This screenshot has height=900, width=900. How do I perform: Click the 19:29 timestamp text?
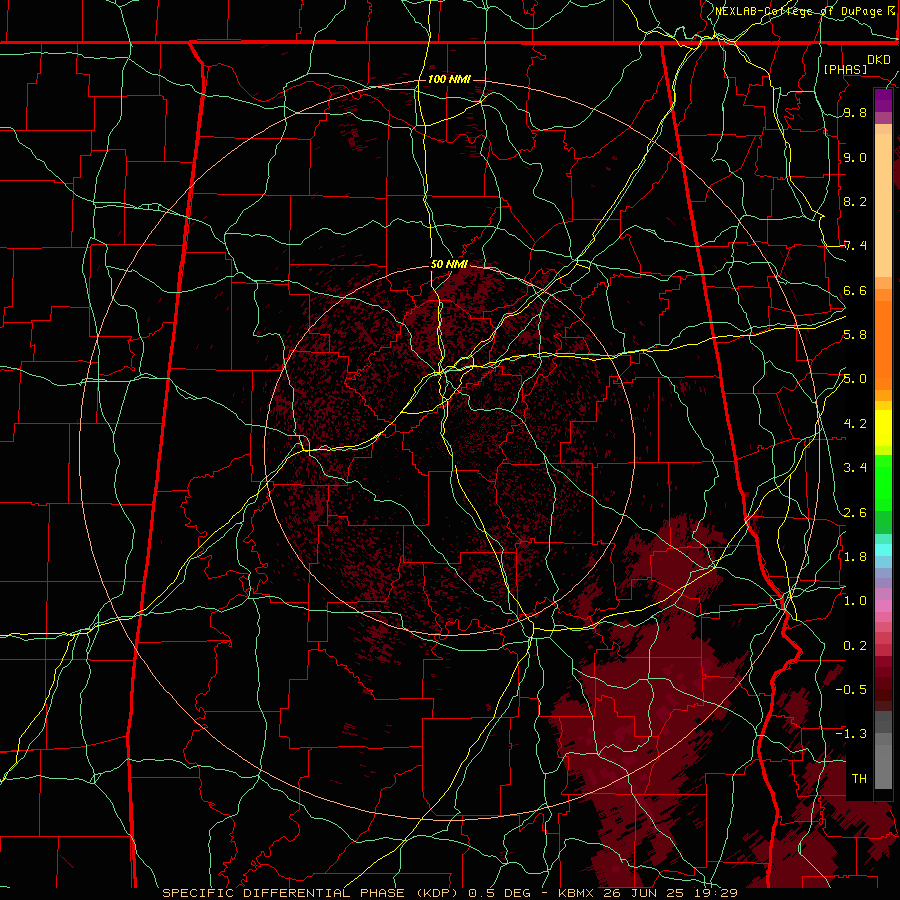[716, 893]
